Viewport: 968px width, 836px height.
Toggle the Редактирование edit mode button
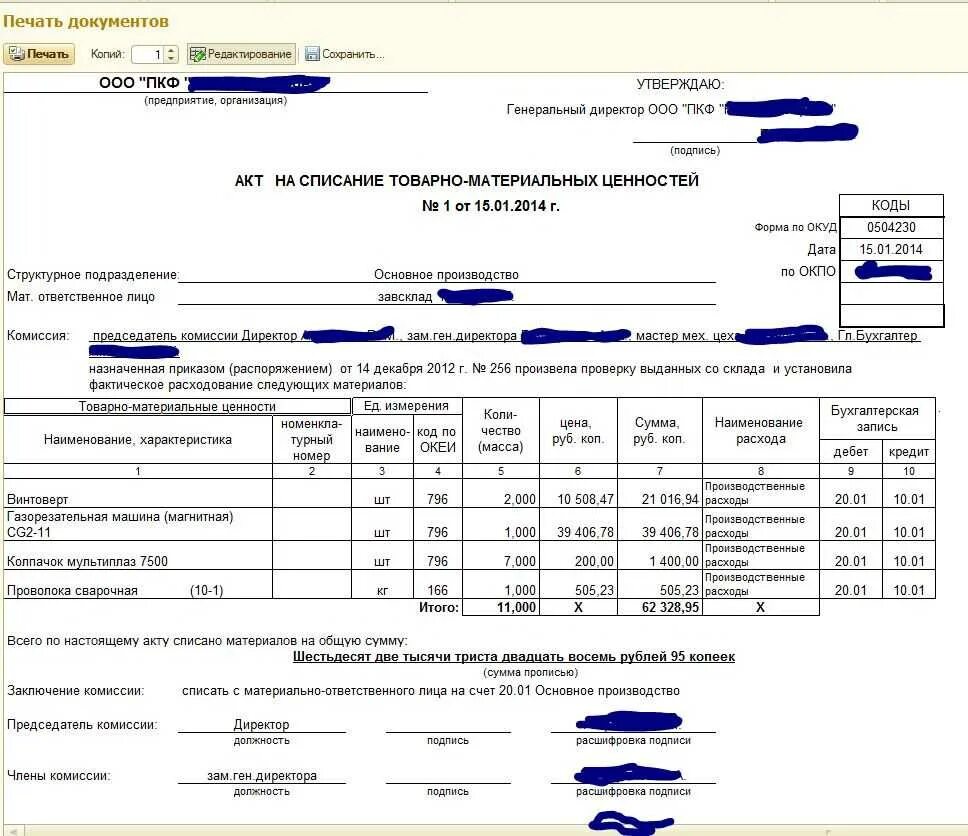tap(241, 54)
